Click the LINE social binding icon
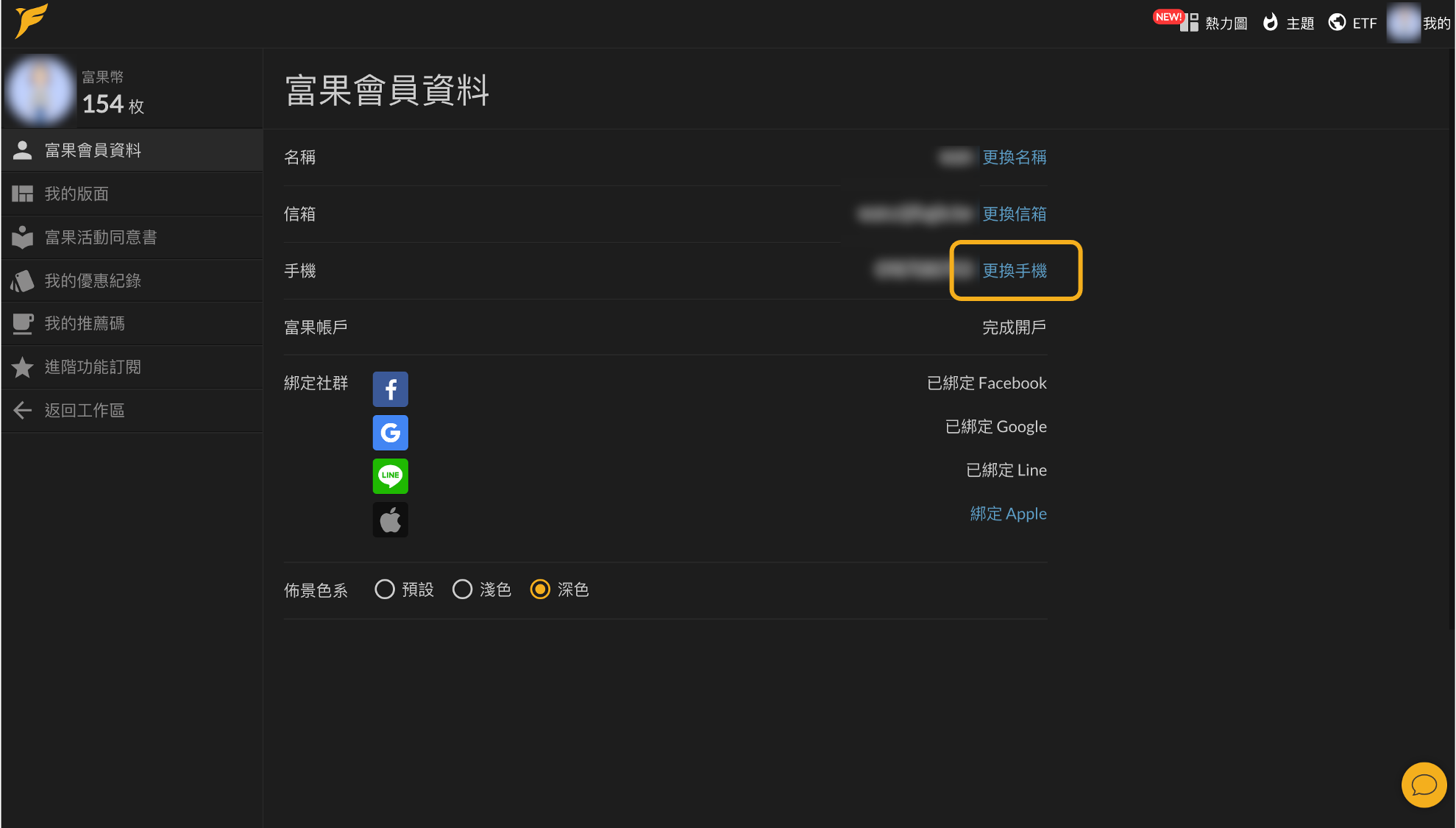 (x=390, y=476)
